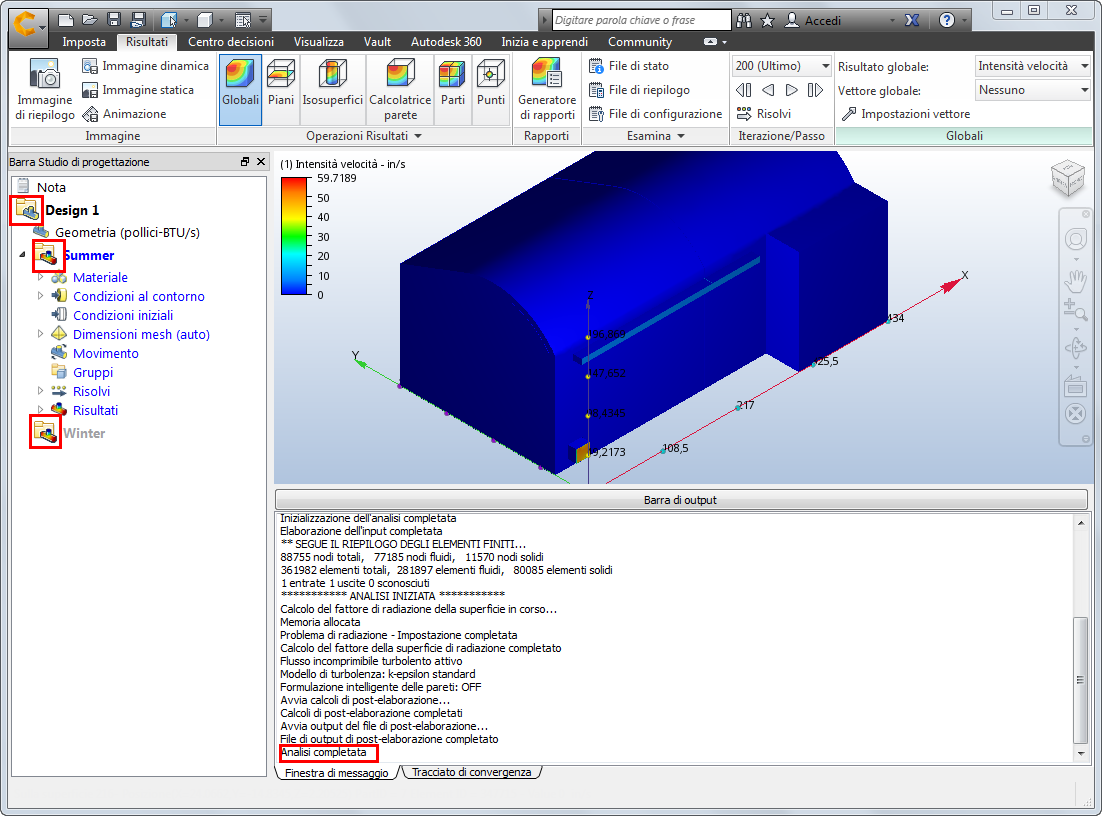Open the Vault ribbon tab

pos(377,41)
